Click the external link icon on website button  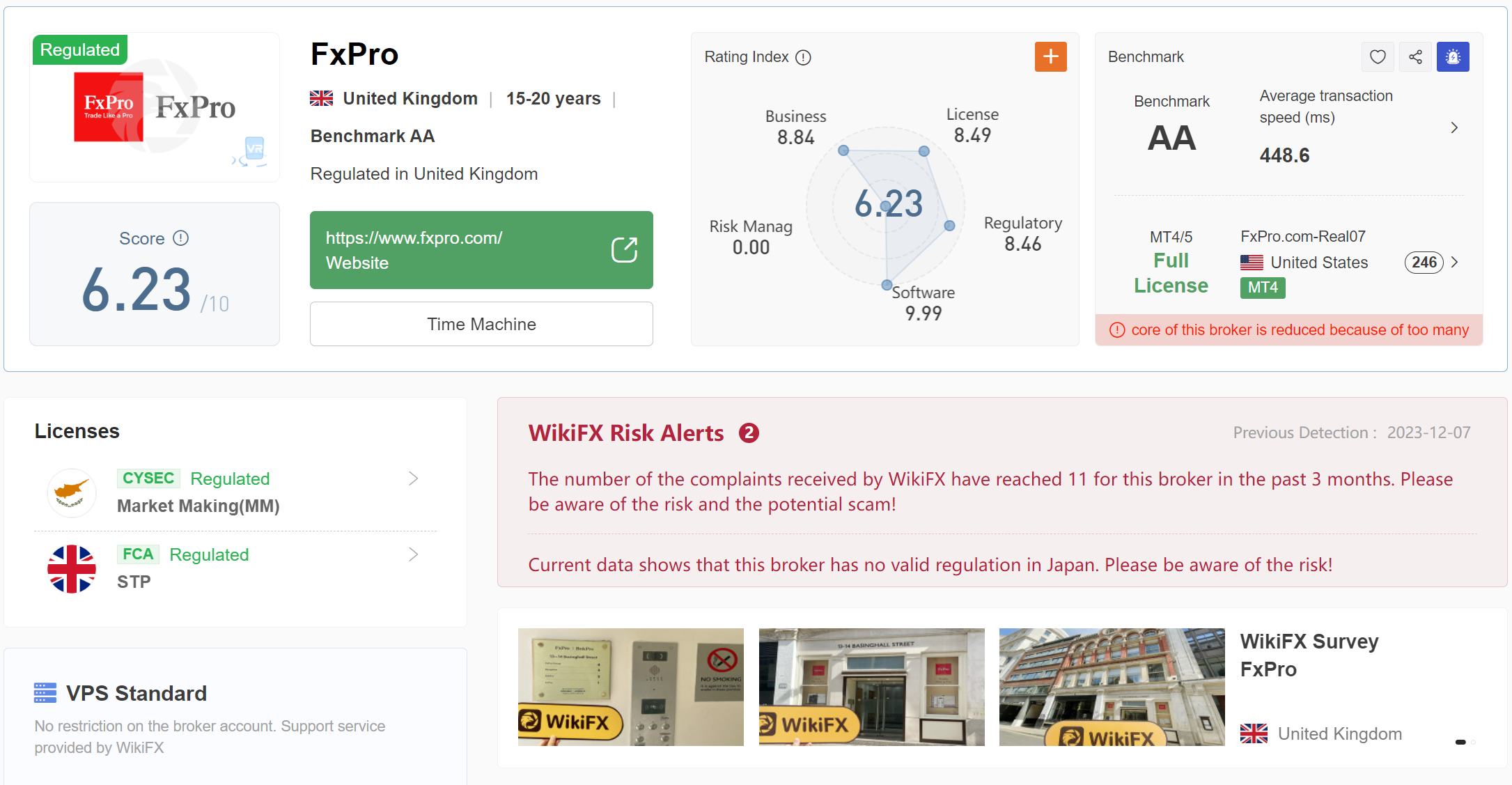[x=624, y=250]
